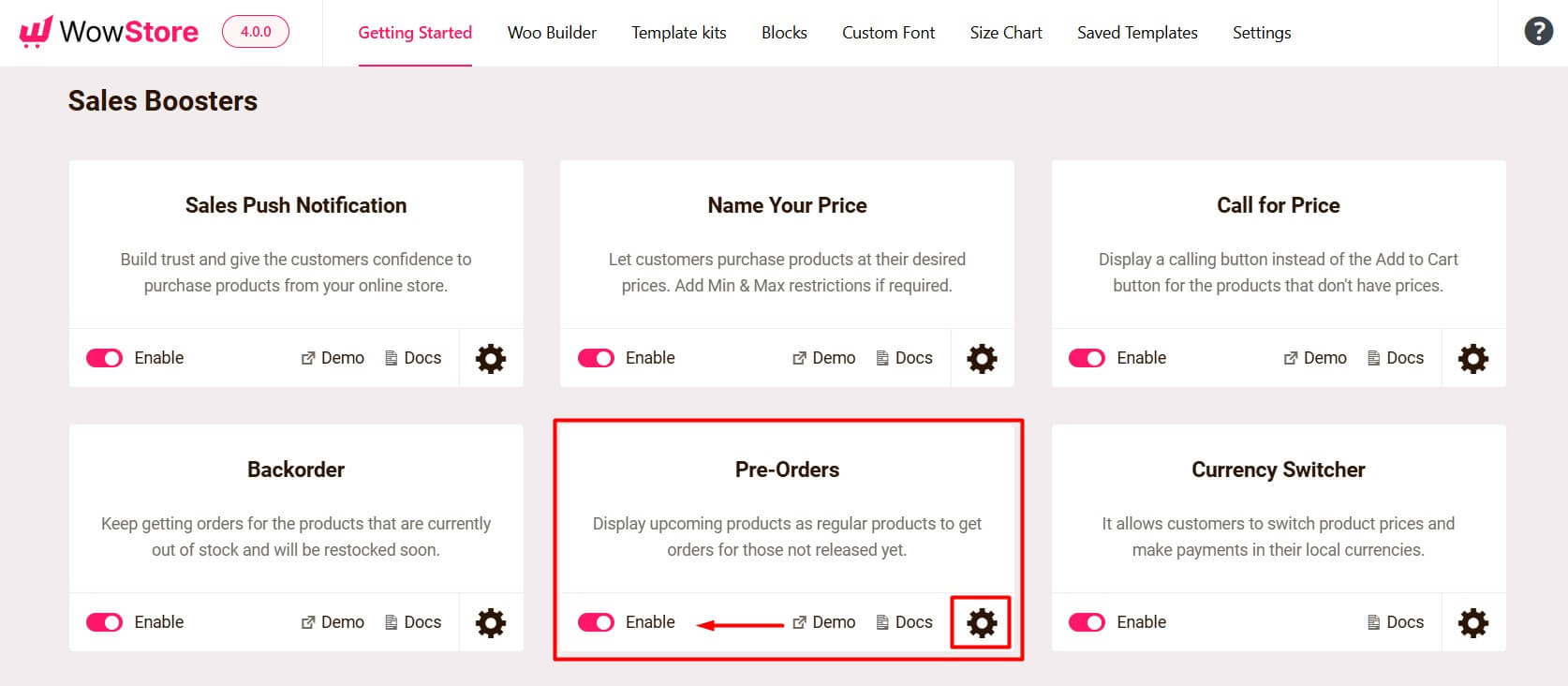Viewport: 1568px width, 686px height.
Task: Open the Sales Push Notification settings gear
Action: (491, 358)
